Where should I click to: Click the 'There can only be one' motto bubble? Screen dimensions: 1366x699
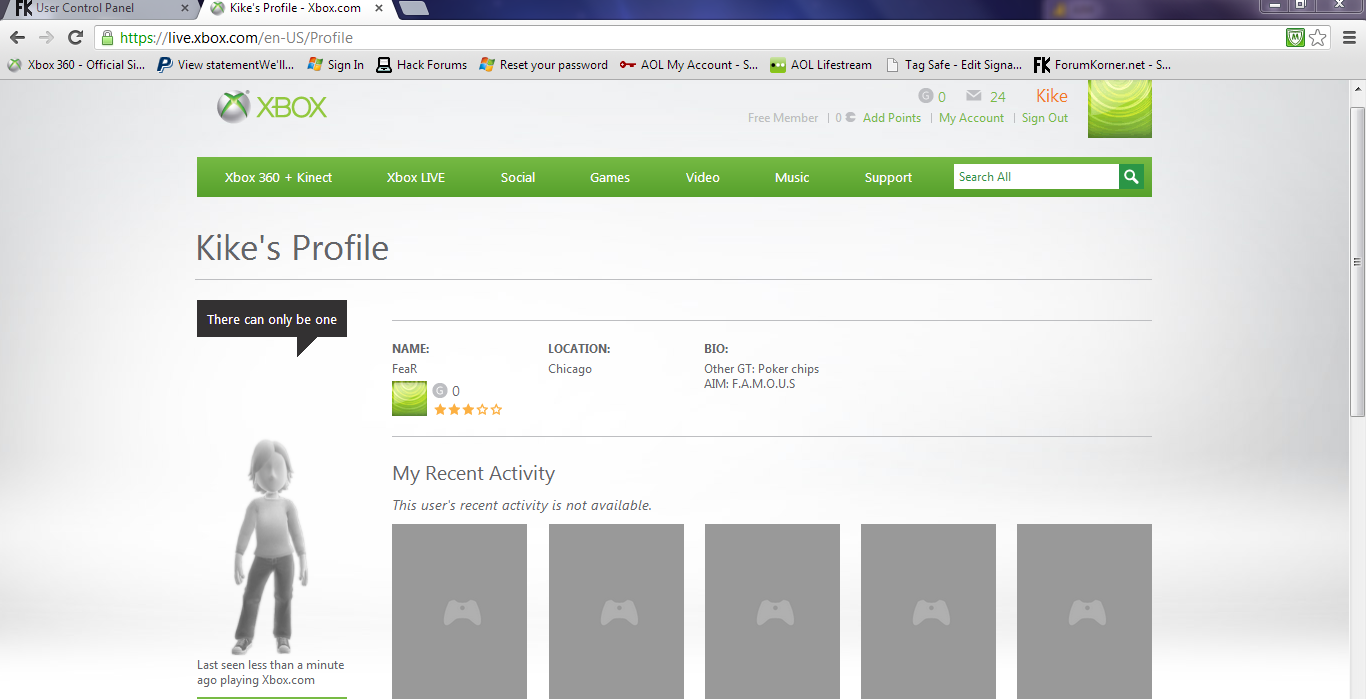(x=272, y=320)
